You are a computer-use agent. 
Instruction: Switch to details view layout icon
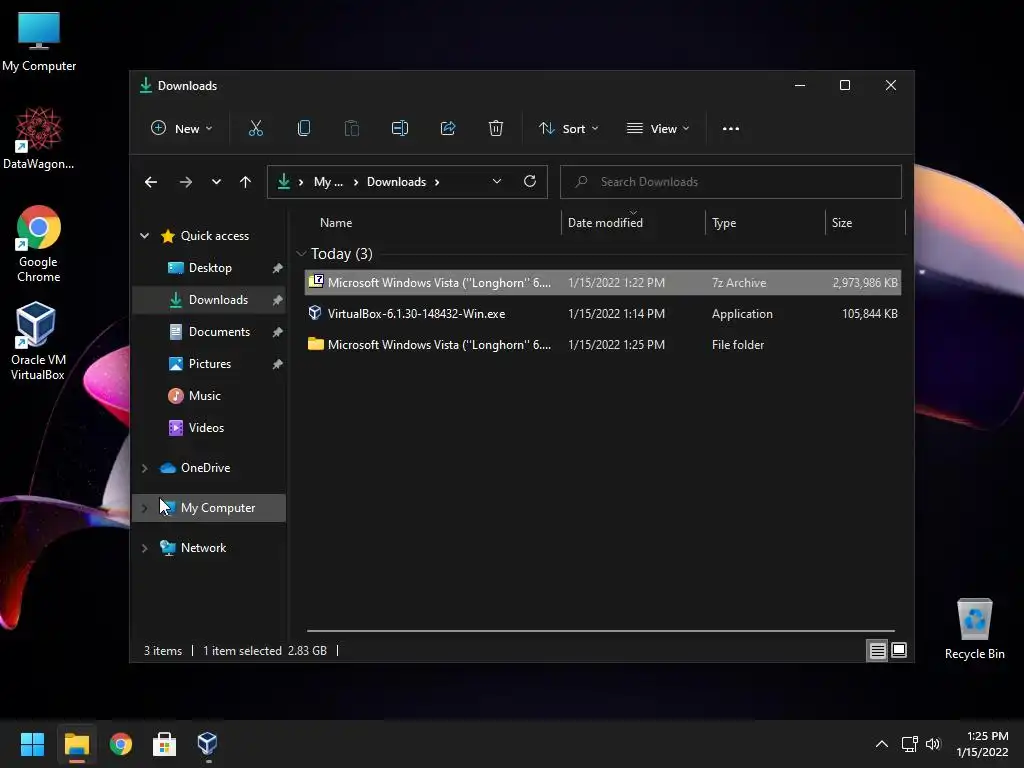877,650
